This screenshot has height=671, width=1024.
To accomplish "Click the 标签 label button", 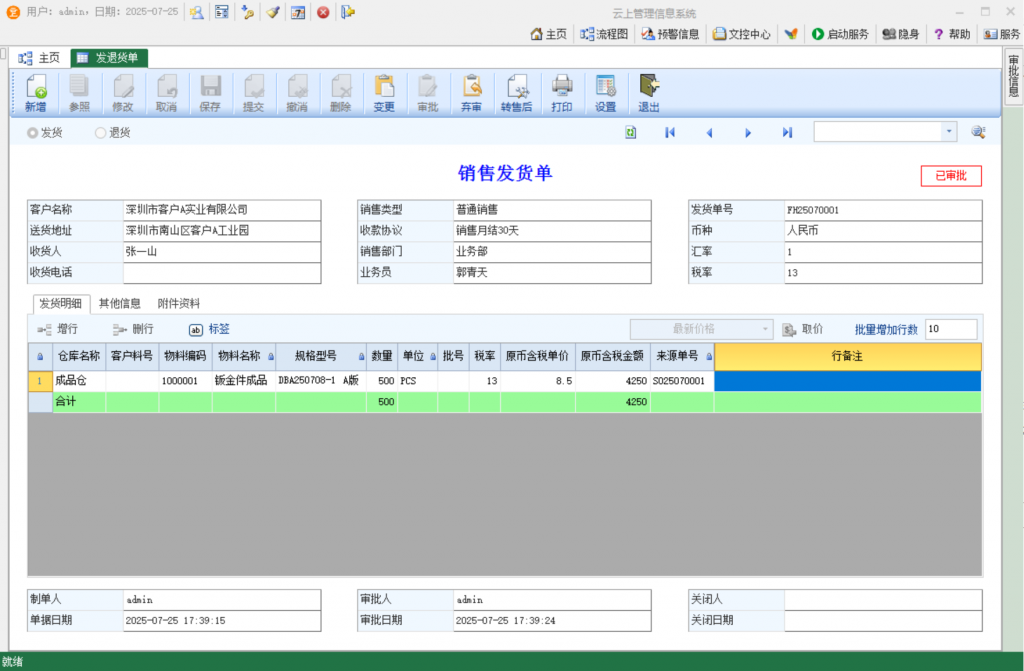I will (210, 329).
